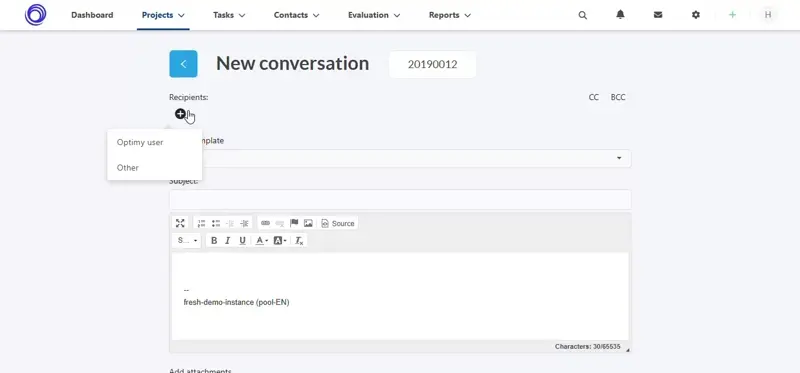Expand the Evaluation menu
The width and height of the screenshot is (800, 373).
pos(374,15)
